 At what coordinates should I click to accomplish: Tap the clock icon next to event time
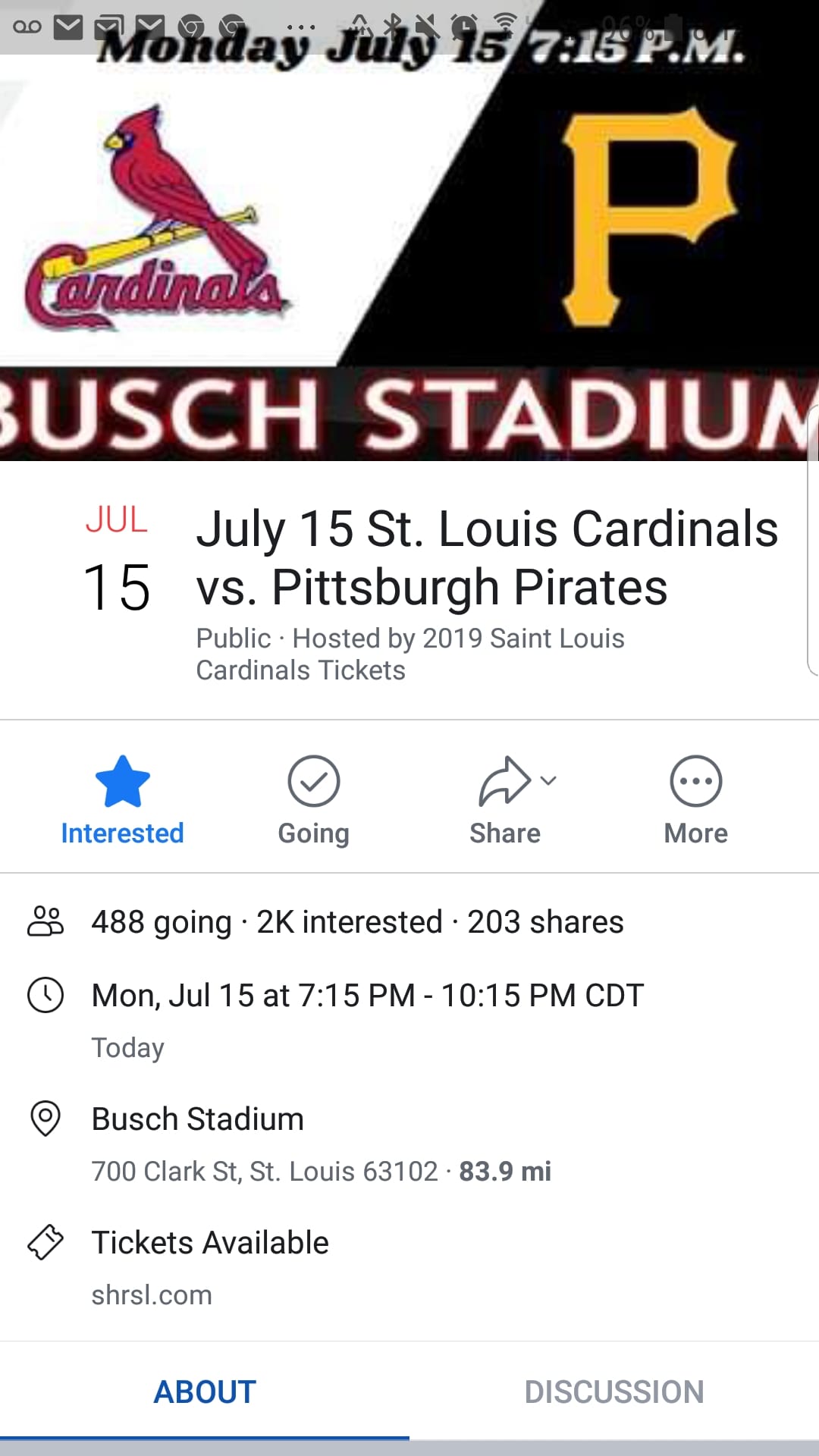(x=45, y=995)
